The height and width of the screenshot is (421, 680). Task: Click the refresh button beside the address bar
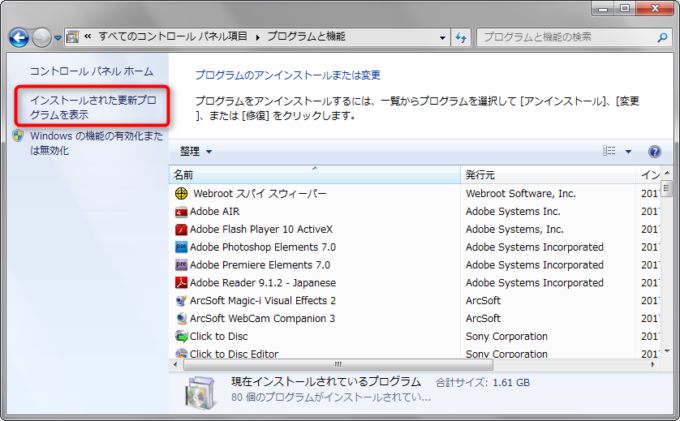462,38
